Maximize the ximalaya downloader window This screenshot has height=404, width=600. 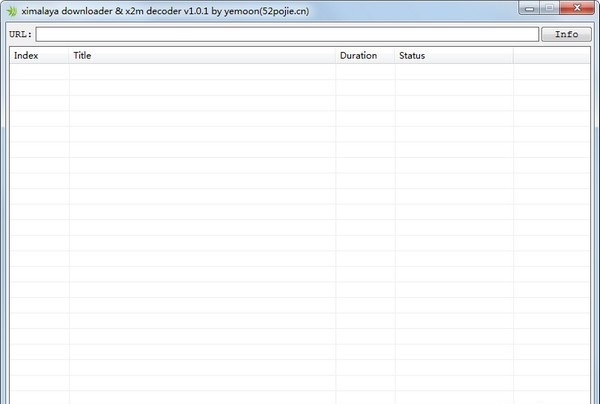coord(549,8)
